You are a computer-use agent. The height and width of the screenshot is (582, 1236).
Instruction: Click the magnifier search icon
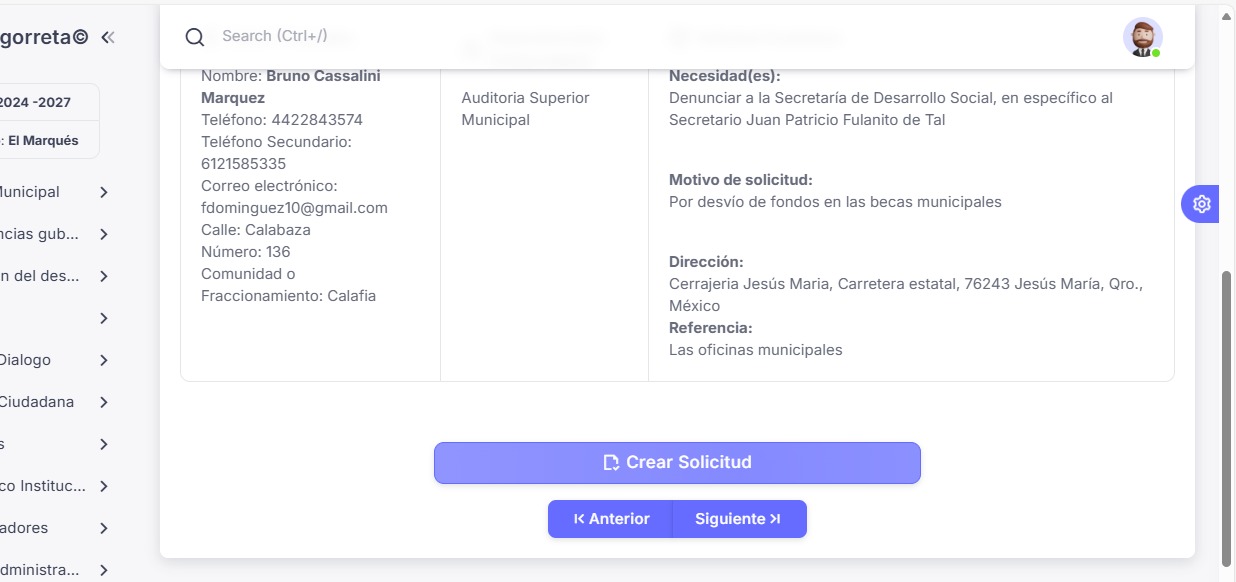click(195, 37)
